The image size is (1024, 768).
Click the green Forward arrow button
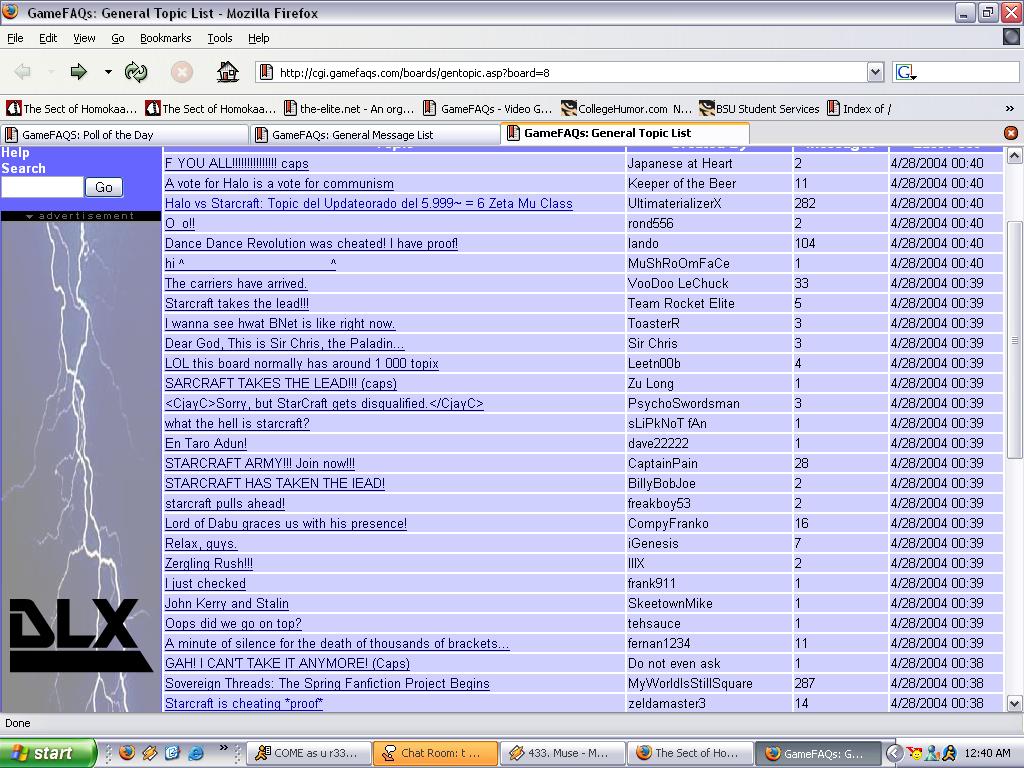[78, 72]
